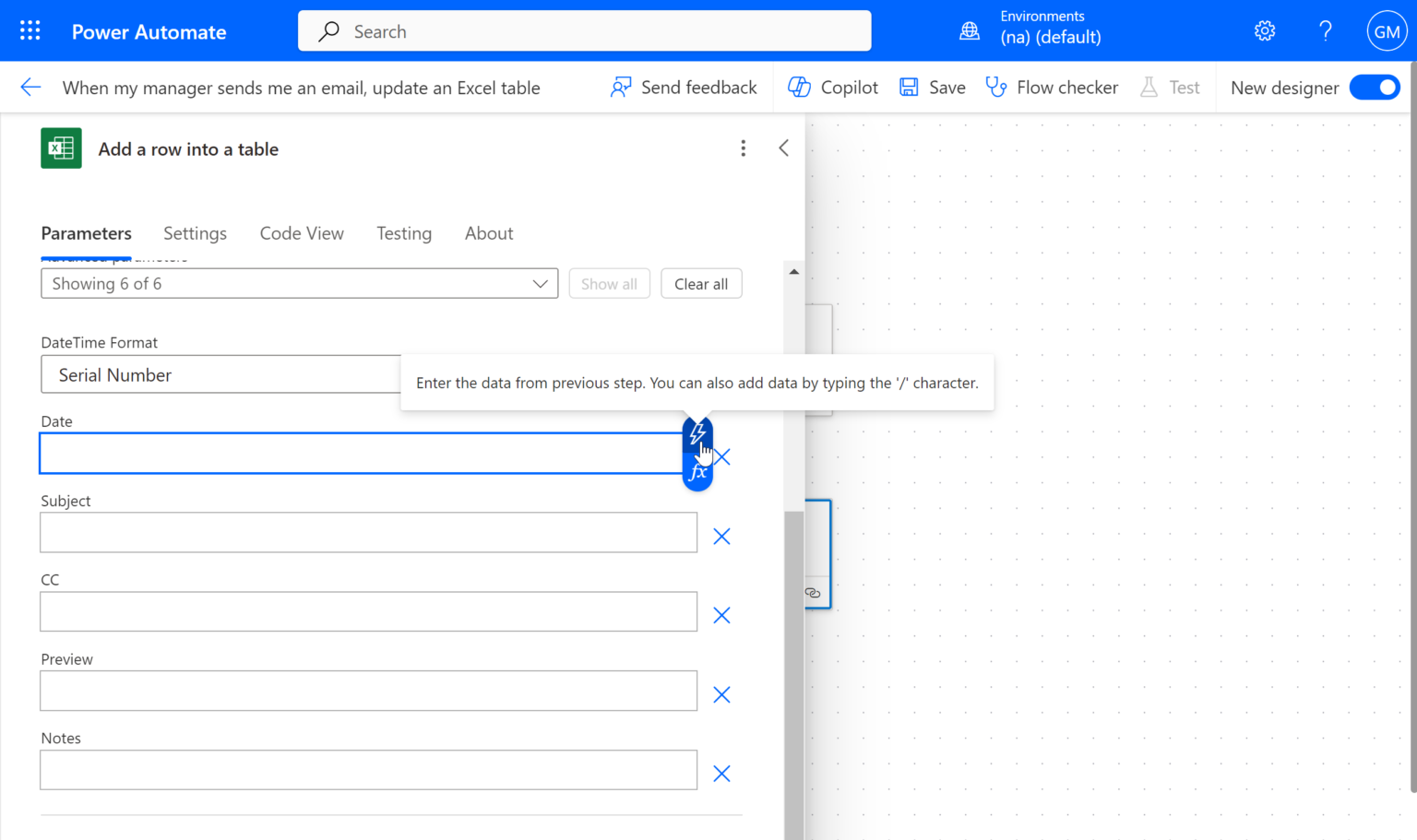
Task: Go back using the left arrow
Action: [x=30, y=88]
